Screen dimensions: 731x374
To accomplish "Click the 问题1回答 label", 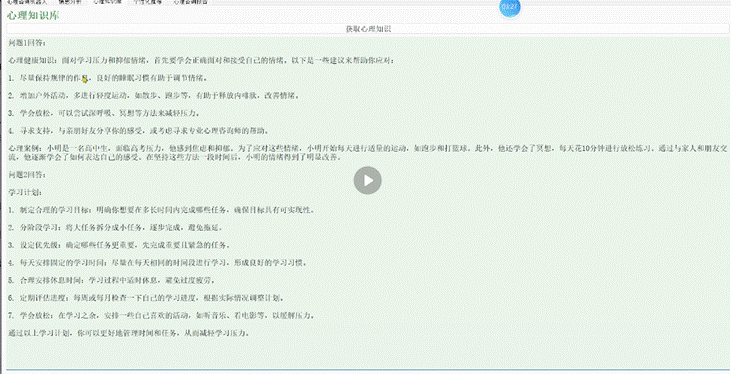I will tap(27, 43).
